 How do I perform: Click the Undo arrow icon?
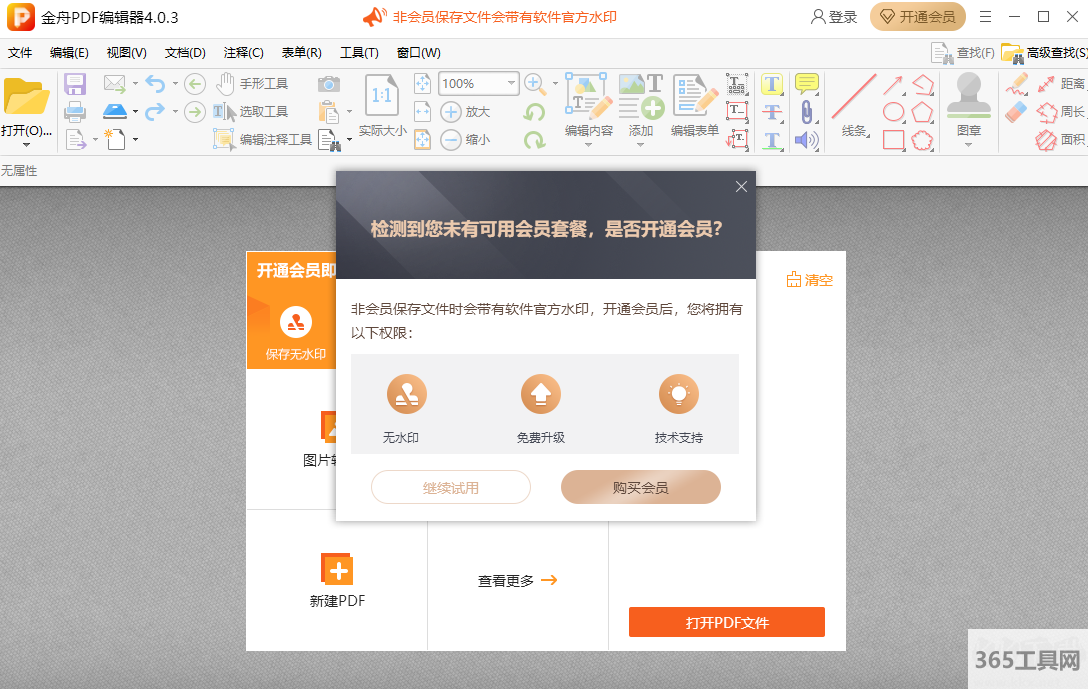pyautogui.click(x=155, y=84)
